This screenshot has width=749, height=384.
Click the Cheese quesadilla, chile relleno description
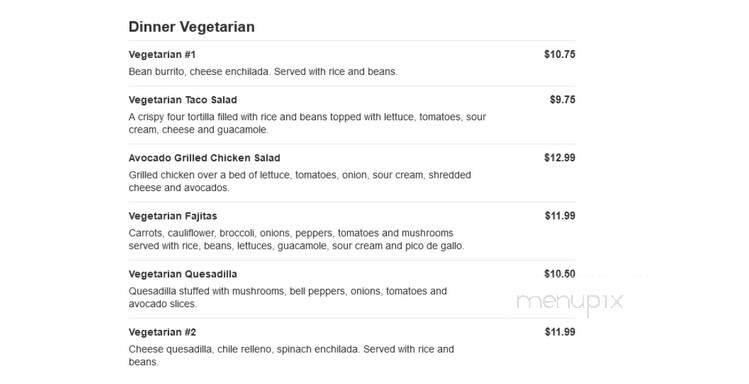pos(291,356)
